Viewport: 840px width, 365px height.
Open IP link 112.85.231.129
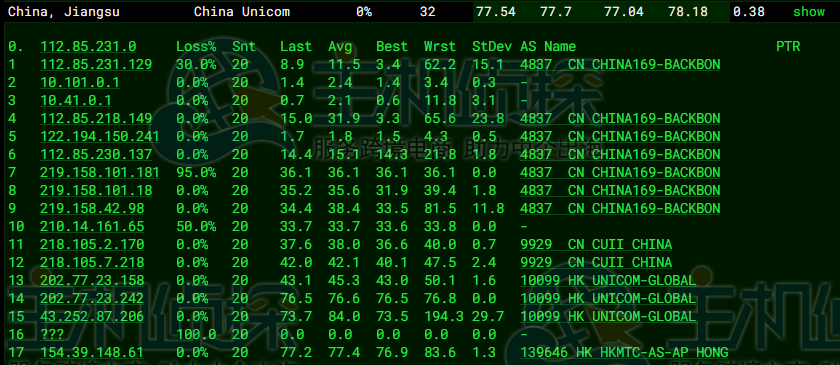(x=96, y=65)
